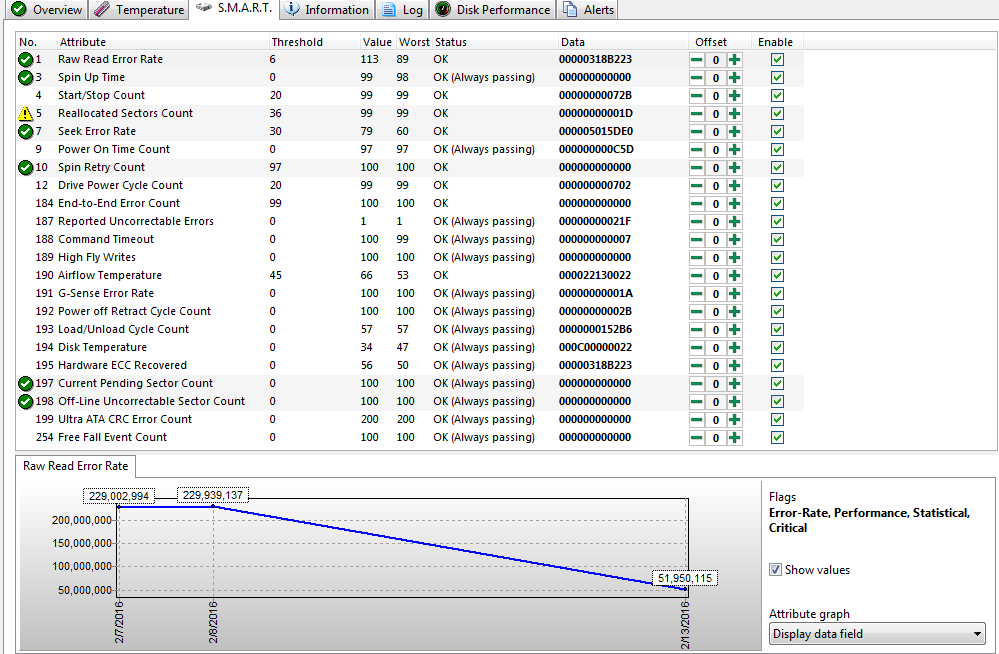Uncheck Enable for Current Pending Sector Count
This screenshot has height=654, width=999.
[x=777, y=383]
